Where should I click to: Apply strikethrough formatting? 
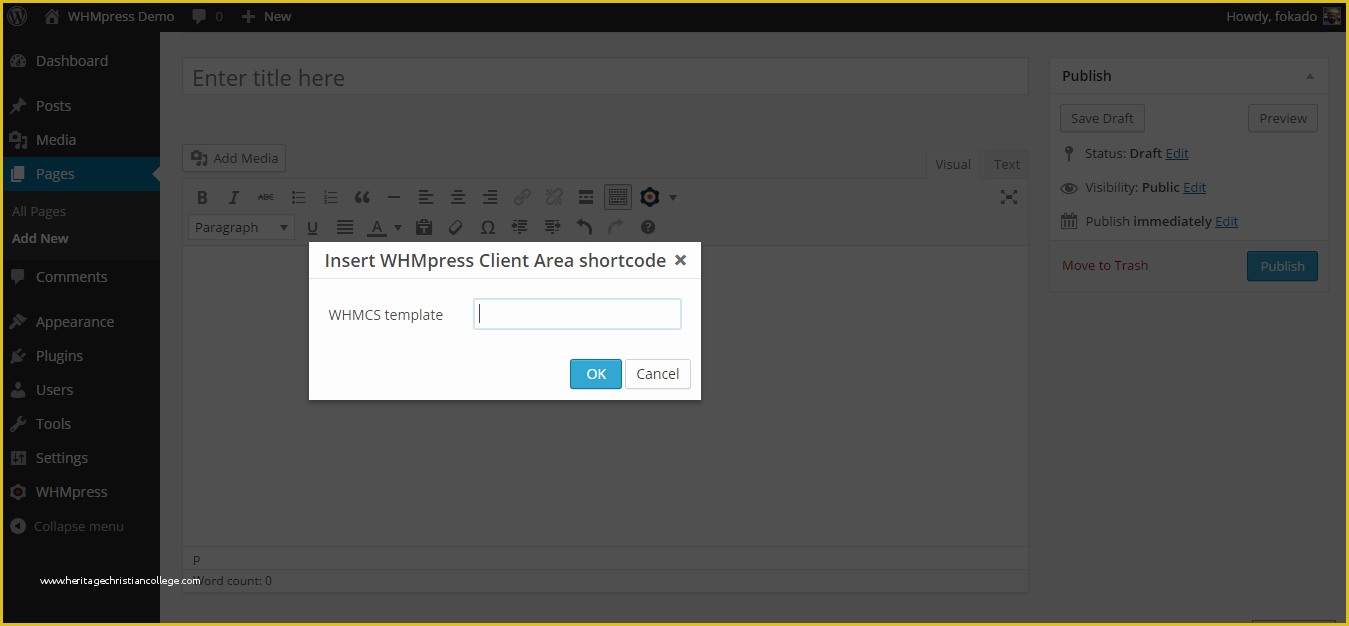coord(266,197)
